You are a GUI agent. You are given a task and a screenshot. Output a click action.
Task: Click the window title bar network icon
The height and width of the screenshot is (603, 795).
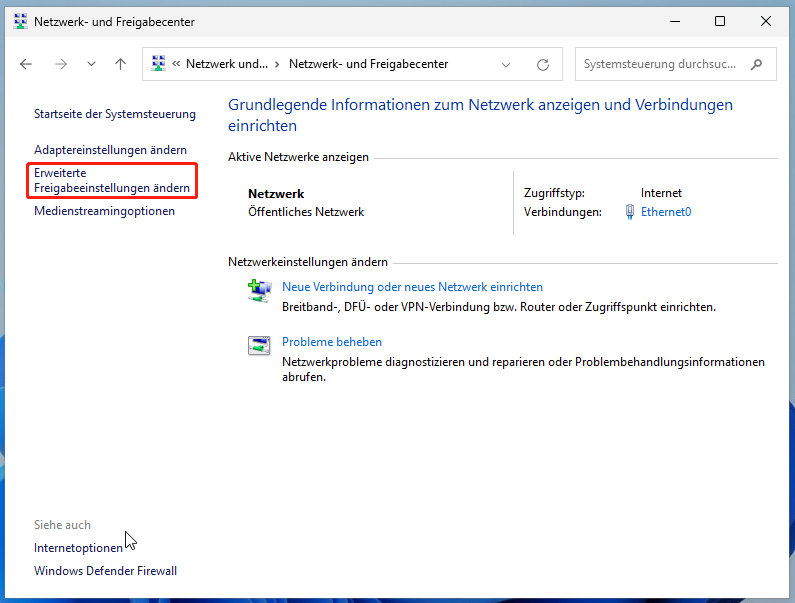(21, 21)
